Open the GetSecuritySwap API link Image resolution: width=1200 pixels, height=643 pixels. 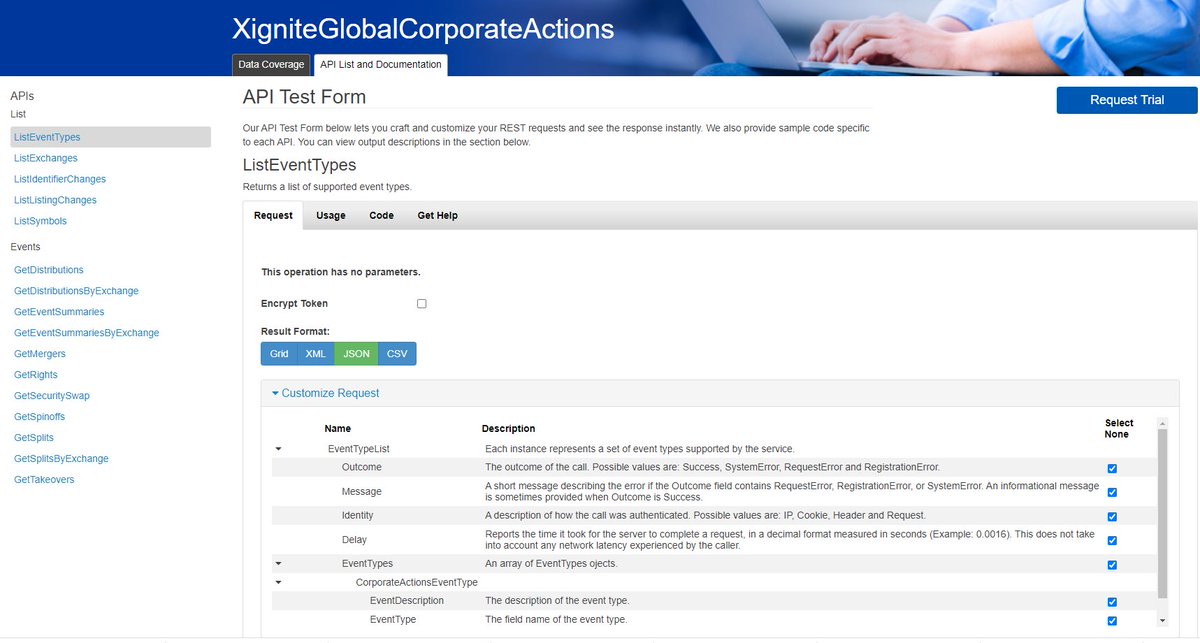click(52, 396)
